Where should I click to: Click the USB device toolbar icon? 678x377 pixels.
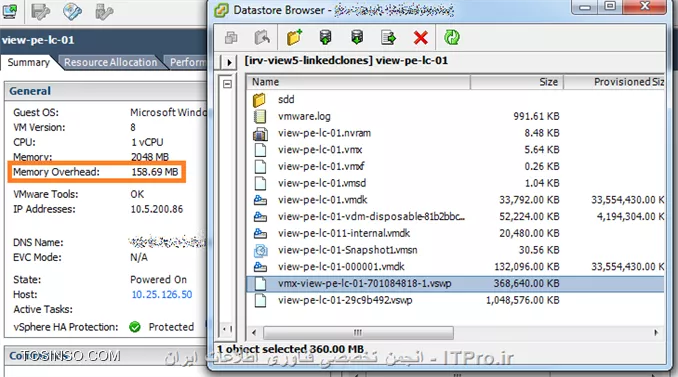104,12
